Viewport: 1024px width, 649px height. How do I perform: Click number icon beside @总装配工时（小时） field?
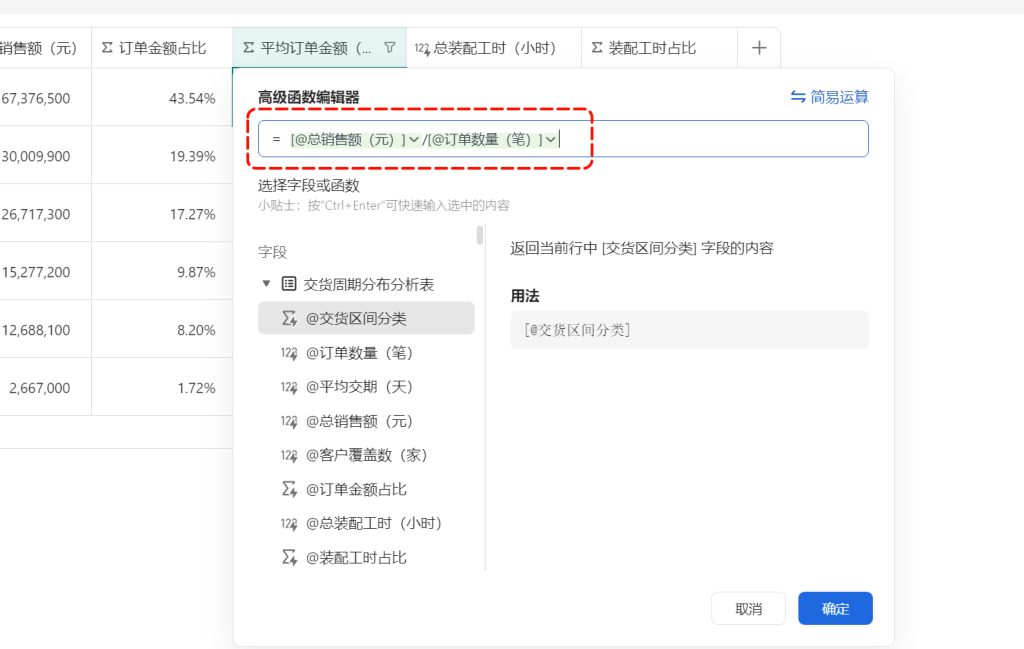click(x=289, y=523)
